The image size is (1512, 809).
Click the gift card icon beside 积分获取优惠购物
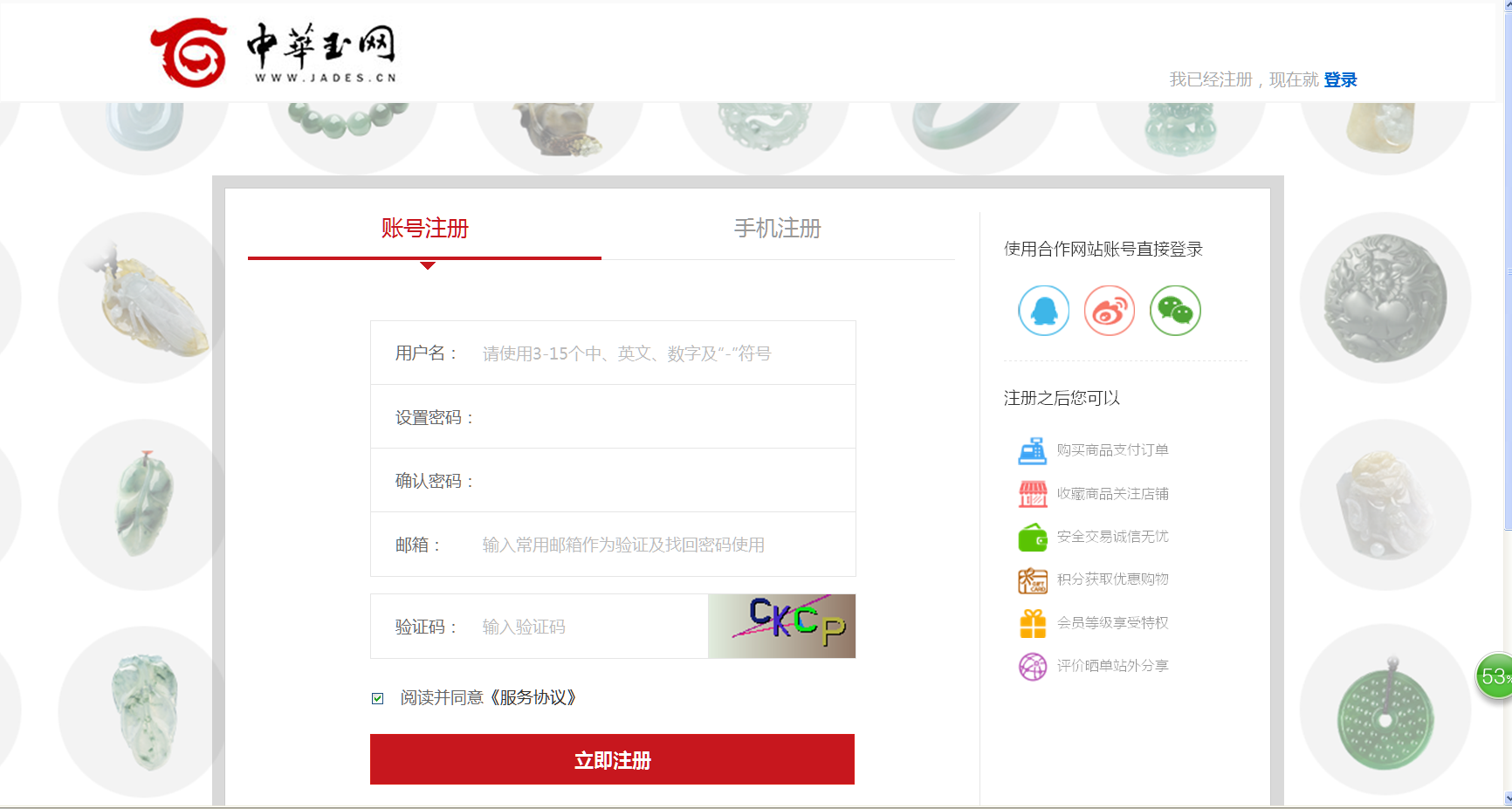coord(1033,580)
